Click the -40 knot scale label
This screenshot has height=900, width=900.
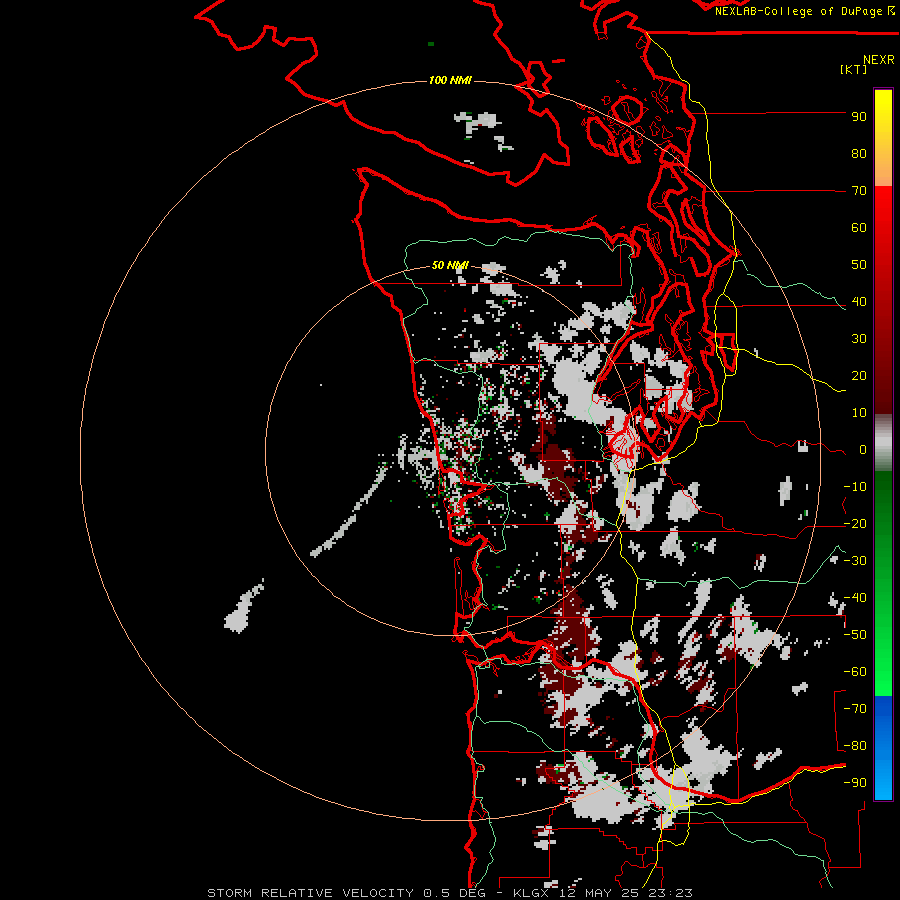click(x=855, y=598)
